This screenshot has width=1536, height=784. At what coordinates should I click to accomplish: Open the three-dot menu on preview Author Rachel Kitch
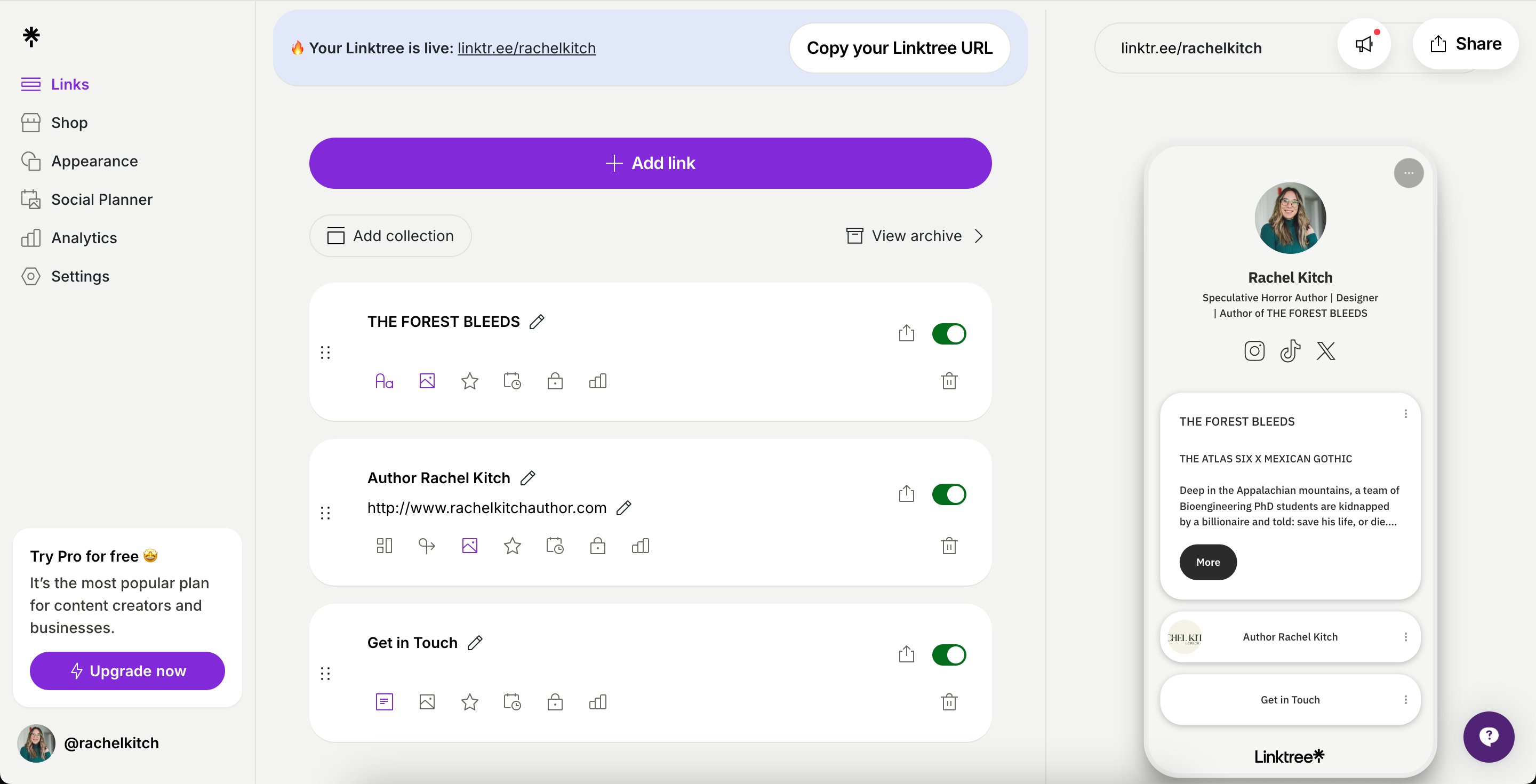[1405, 636]
